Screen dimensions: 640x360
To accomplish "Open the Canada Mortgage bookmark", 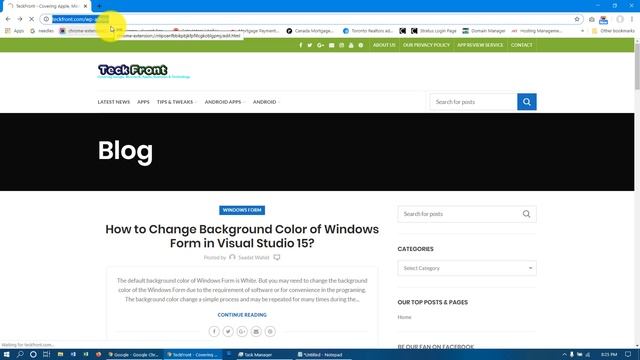I will click(310, 31).
